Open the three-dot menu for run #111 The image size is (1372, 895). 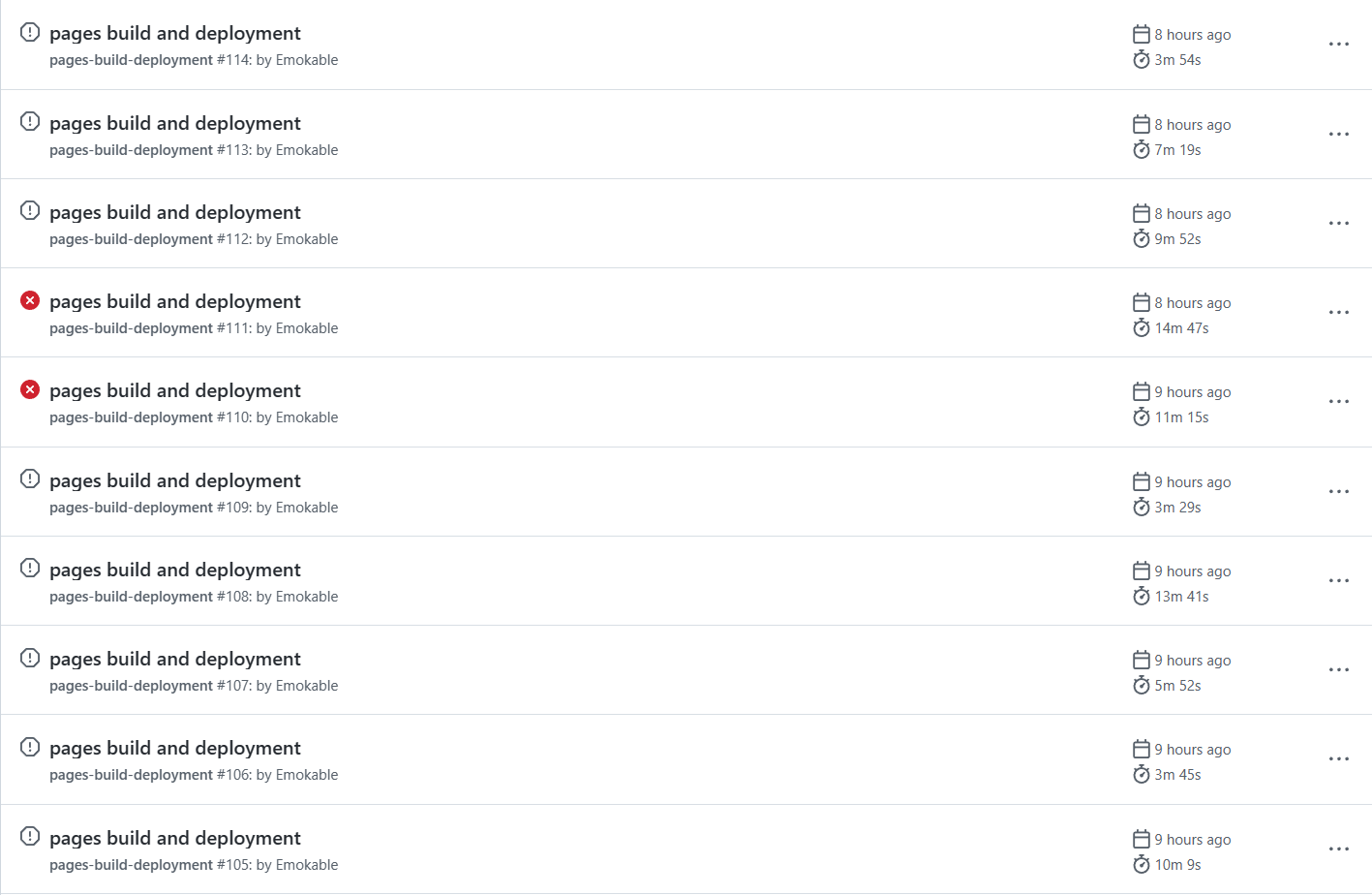pos(1339,313)
